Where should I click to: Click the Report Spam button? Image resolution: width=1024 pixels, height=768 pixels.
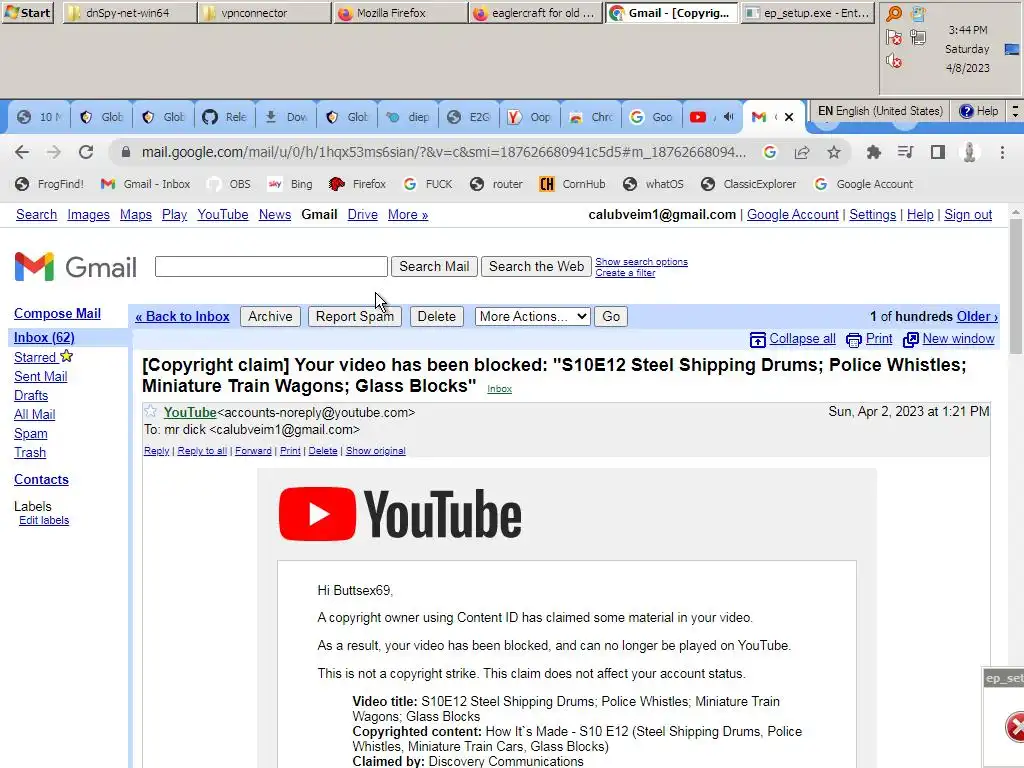pyautogui.click(x=355, y=317)
